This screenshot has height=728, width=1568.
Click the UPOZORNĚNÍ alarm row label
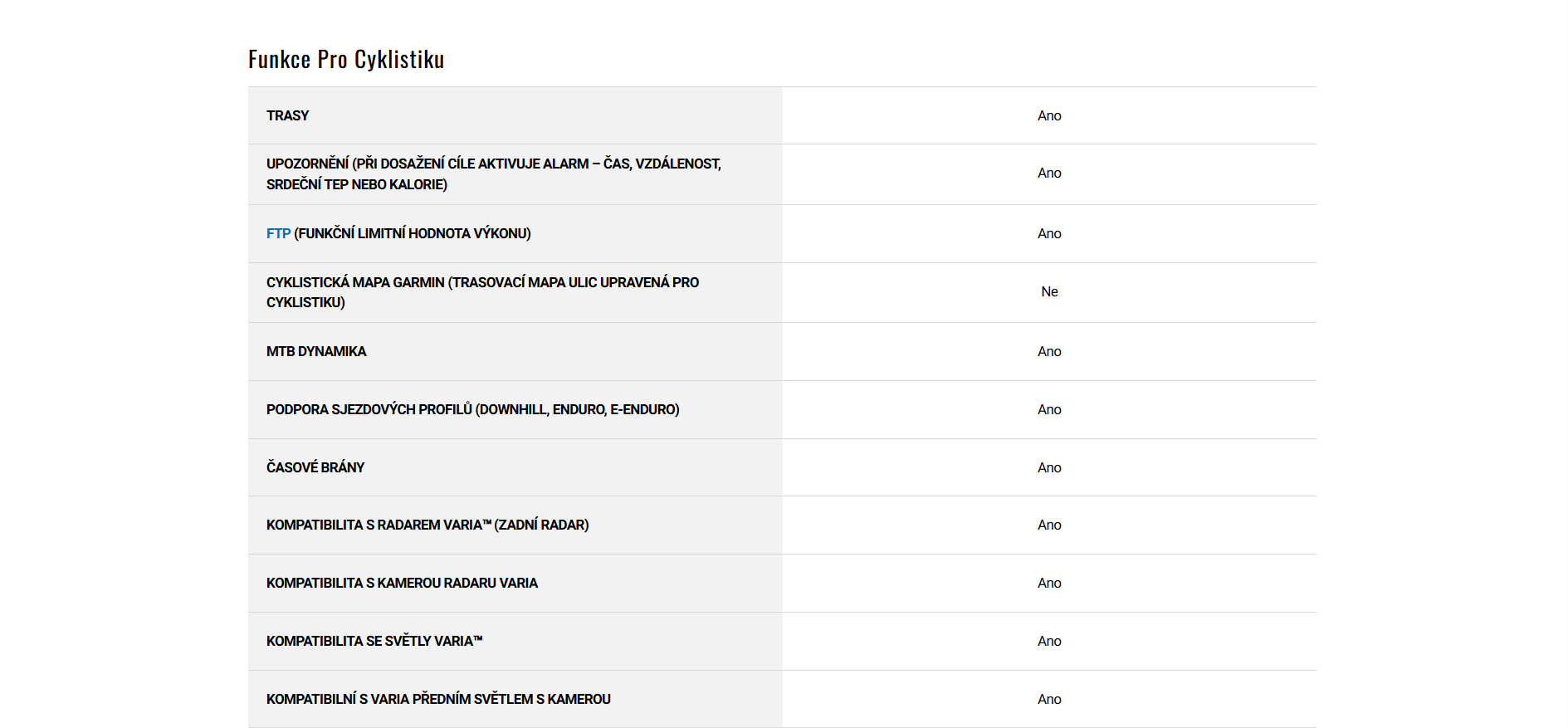pyautogui.click(x=493, y=174)
